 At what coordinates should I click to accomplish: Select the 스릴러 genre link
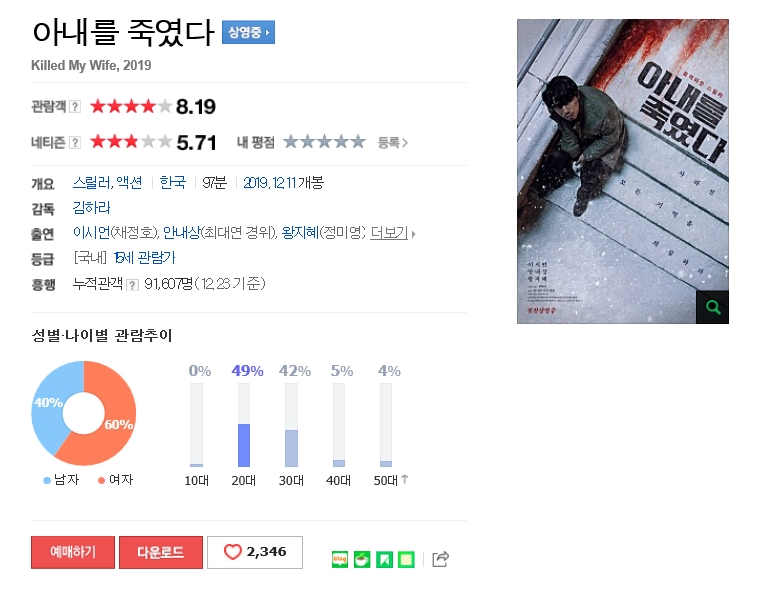pos(92,183)
